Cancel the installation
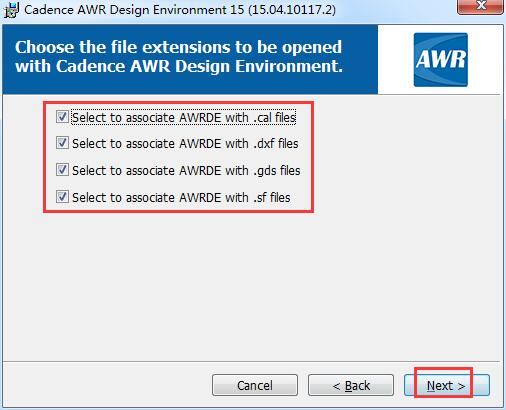 255,385
